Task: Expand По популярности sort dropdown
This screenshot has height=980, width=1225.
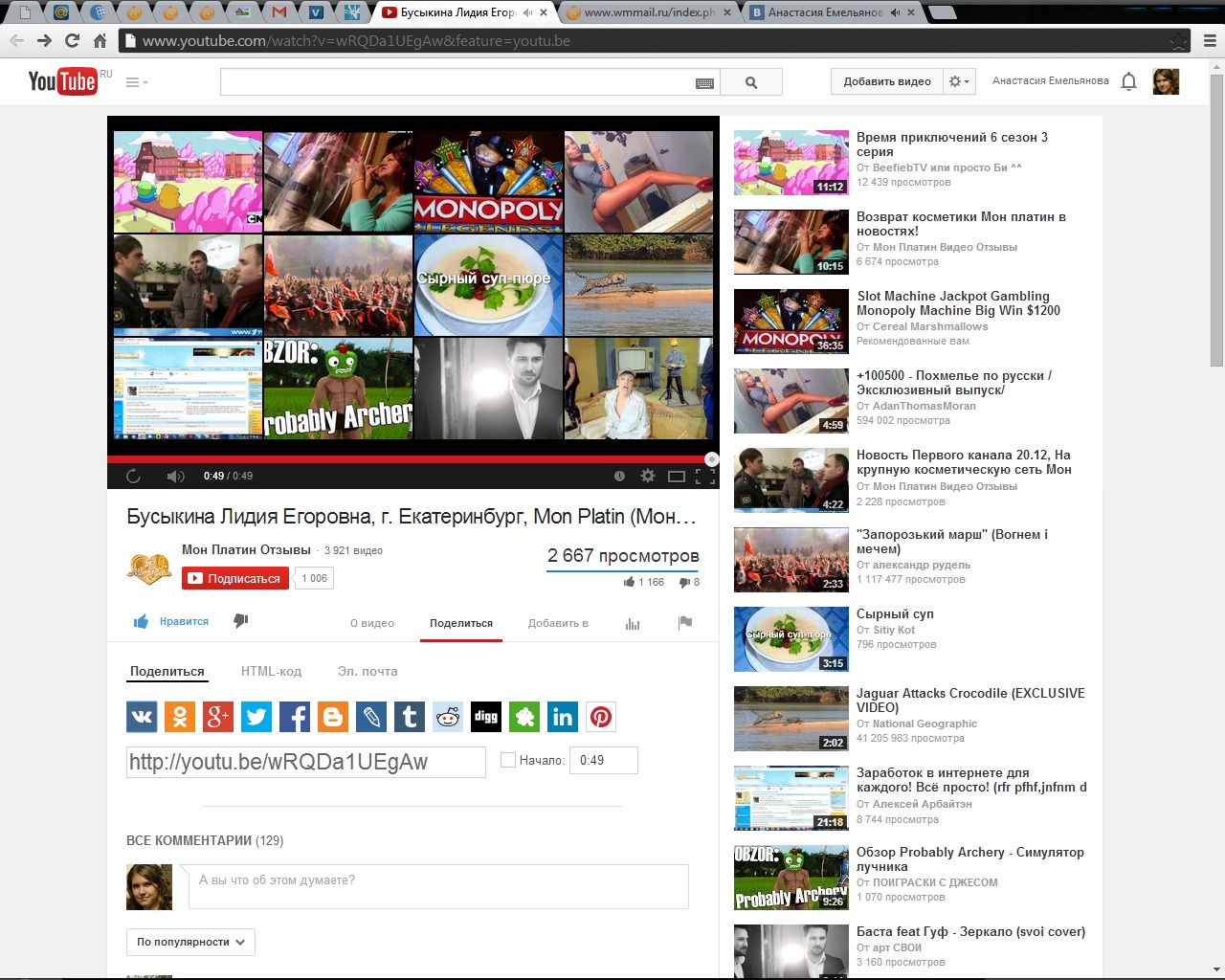Action: (x=190, y=942)
